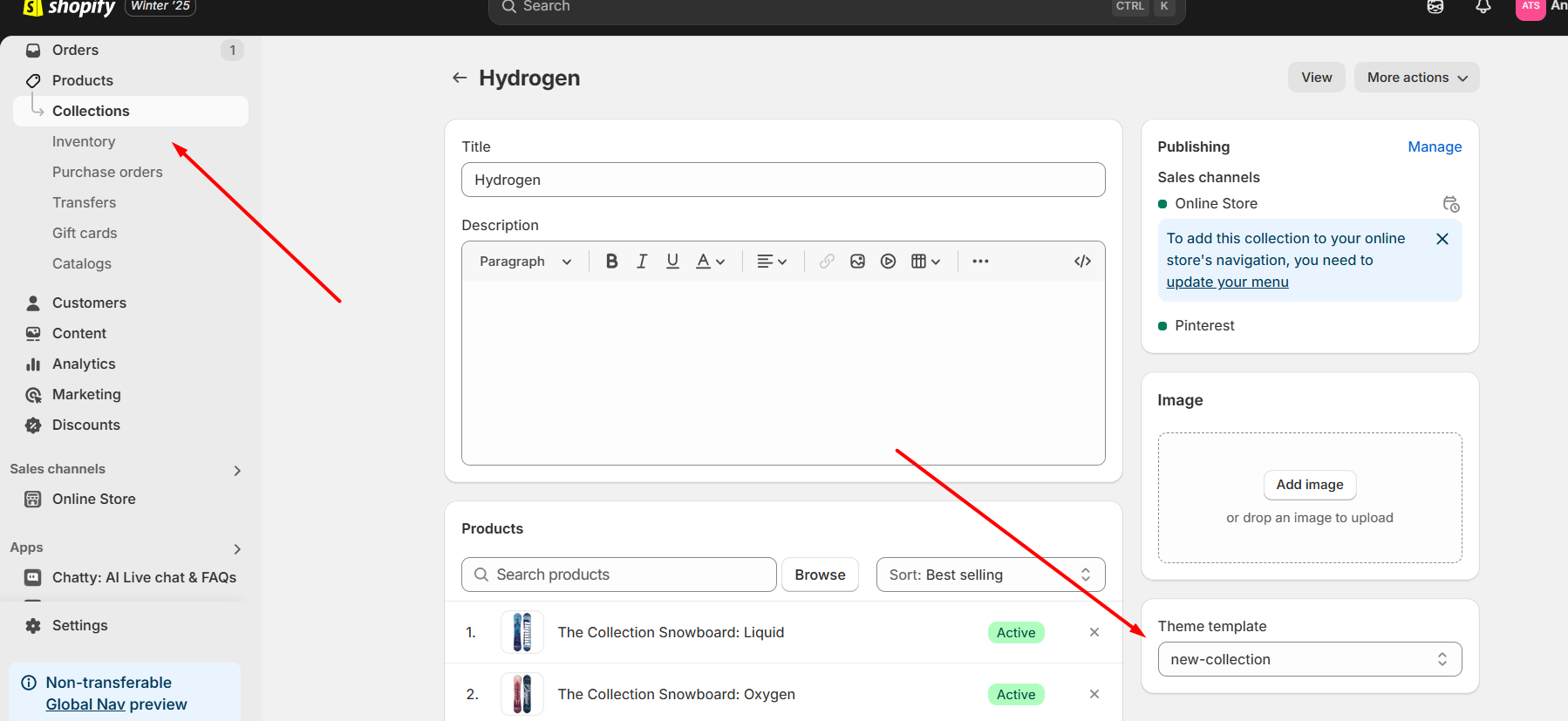Open the Theme template dropdown
Viewport: 1568px width, 721px height.
[x=1310, y=659]
